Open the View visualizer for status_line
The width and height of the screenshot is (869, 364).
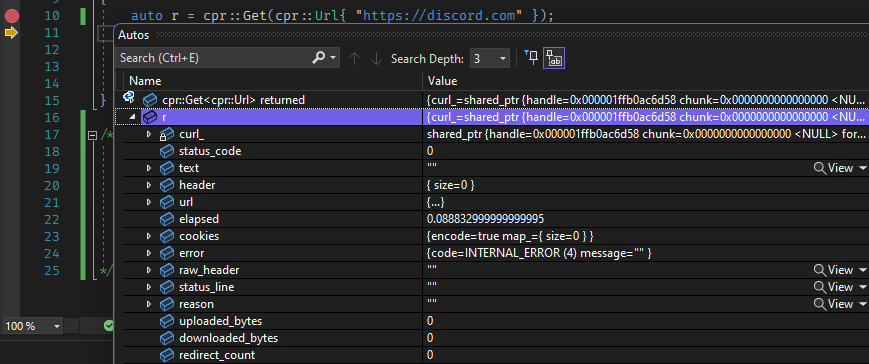834,287
